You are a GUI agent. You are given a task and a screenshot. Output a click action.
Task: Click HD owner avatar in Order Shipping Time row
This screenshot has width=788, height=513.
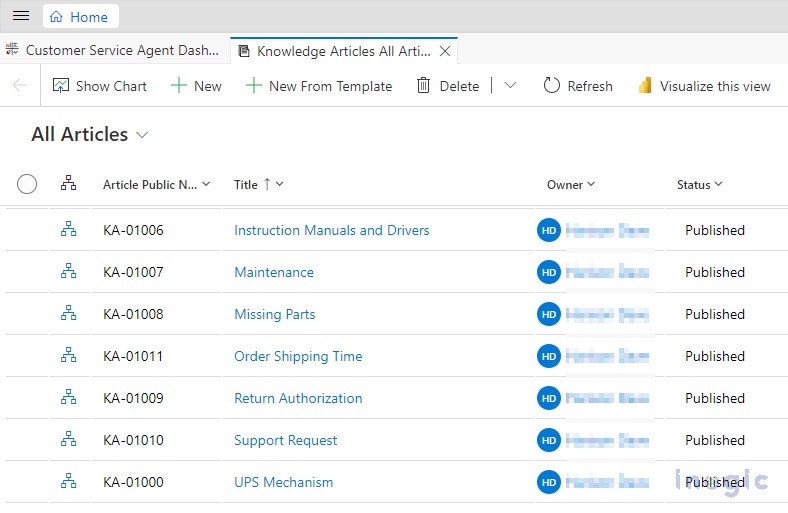tap(549, 356)
